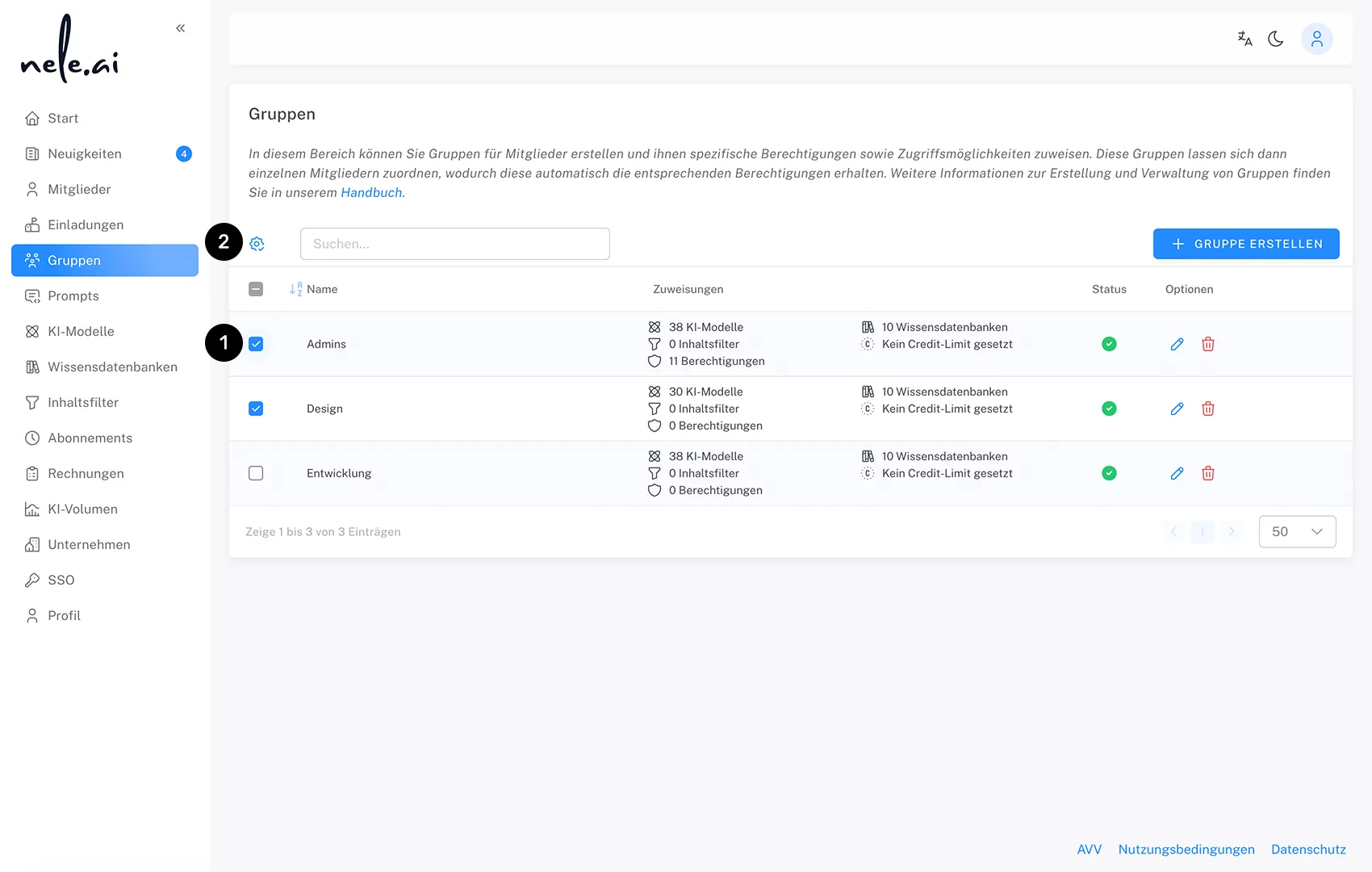This screenshot has height=872, width=1372.
Task: Open table settings gear icon
Action: (257, 244)
